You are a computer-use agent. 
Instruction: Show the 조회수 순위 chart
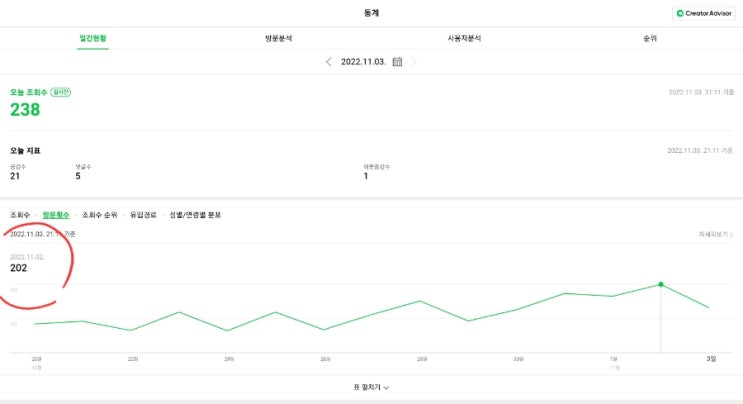coord(100,215)
